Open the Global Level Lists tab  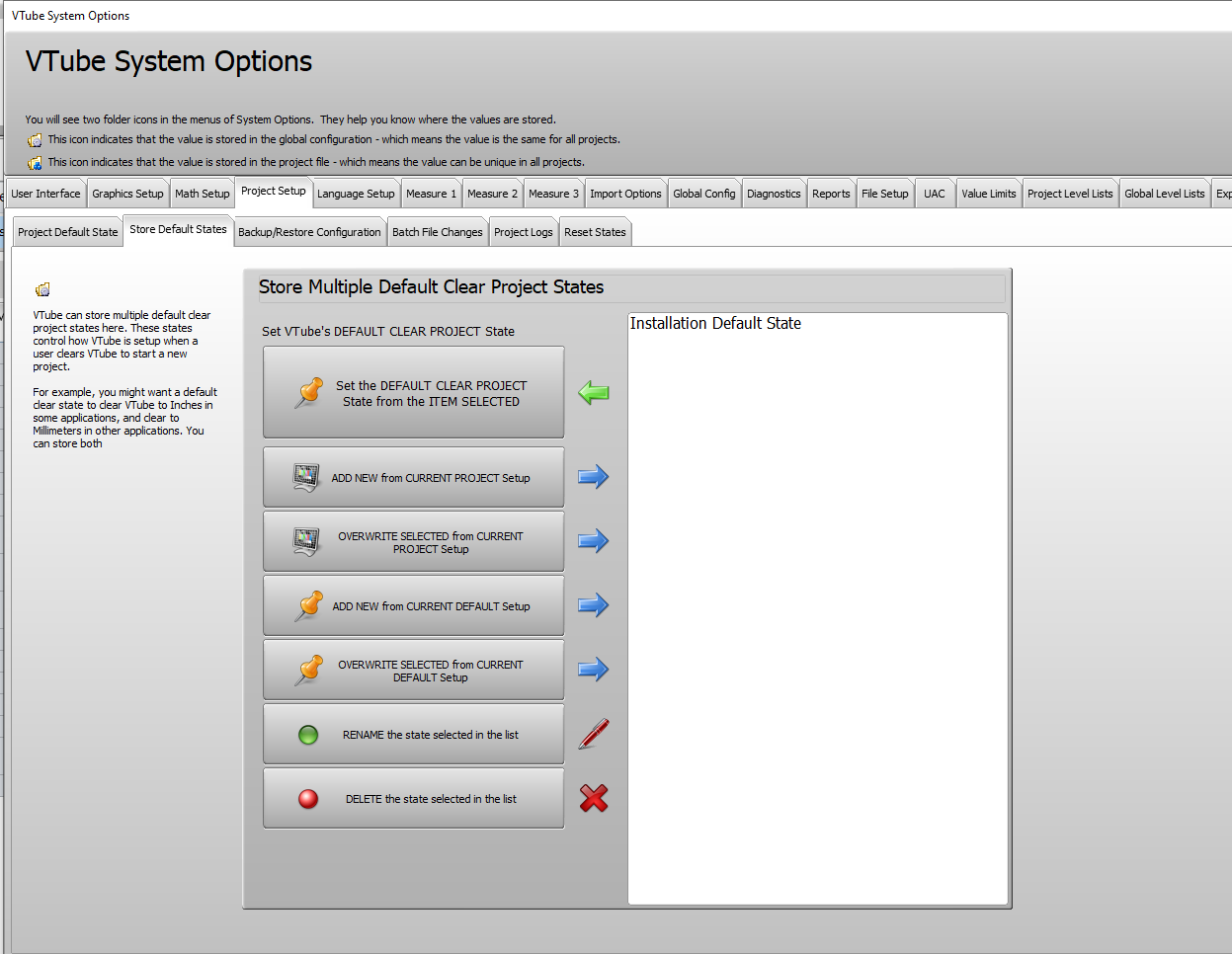pyautogui.click(x=1165, y=194)
